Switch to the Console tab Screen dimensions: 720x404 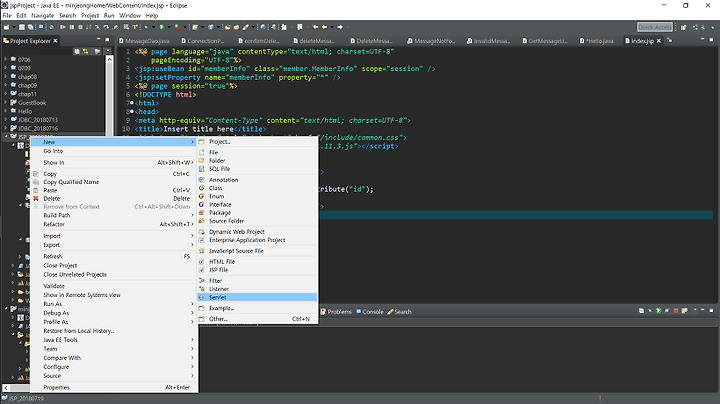(370, 312)
